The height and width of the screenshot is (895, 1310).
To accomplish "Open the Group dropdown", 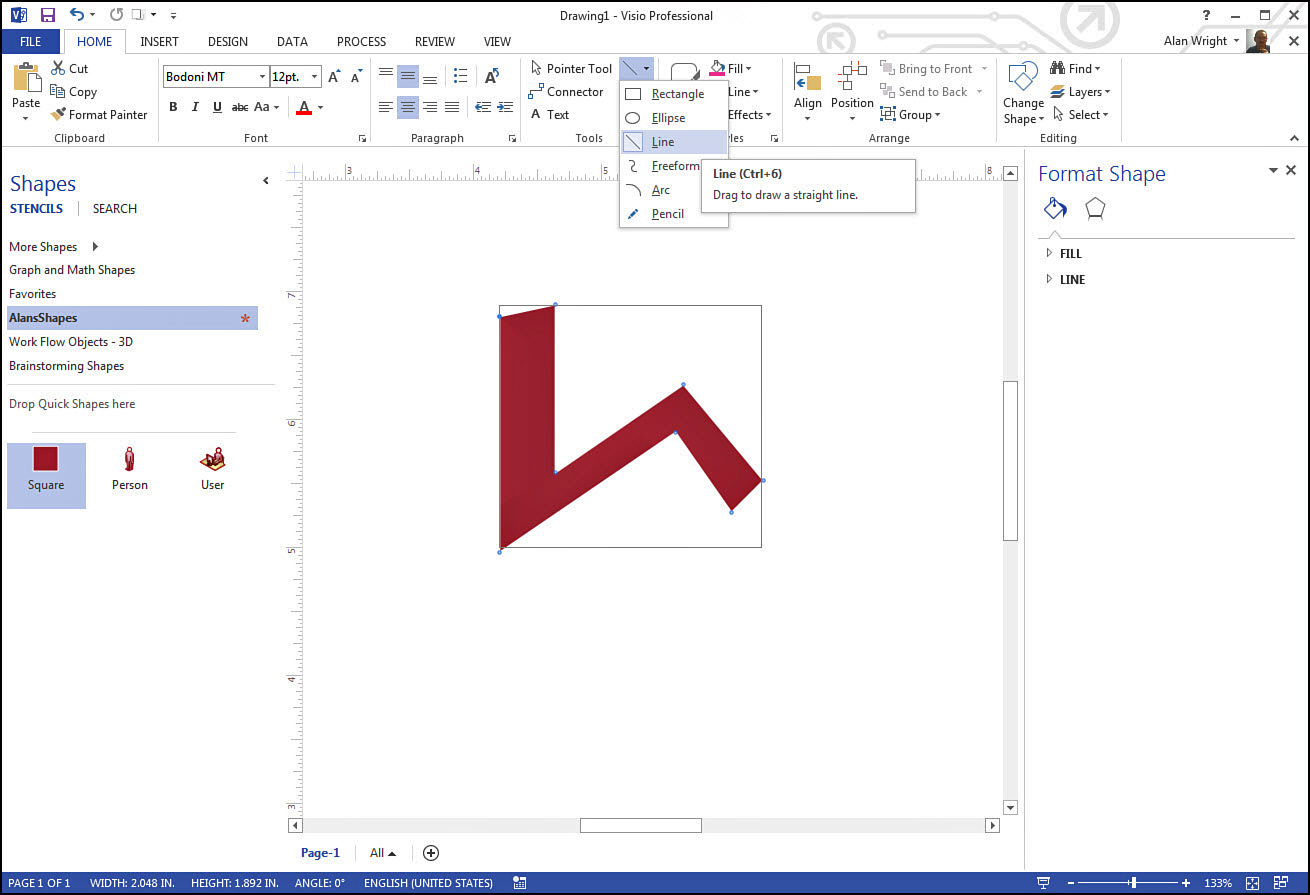I will 911,115.
